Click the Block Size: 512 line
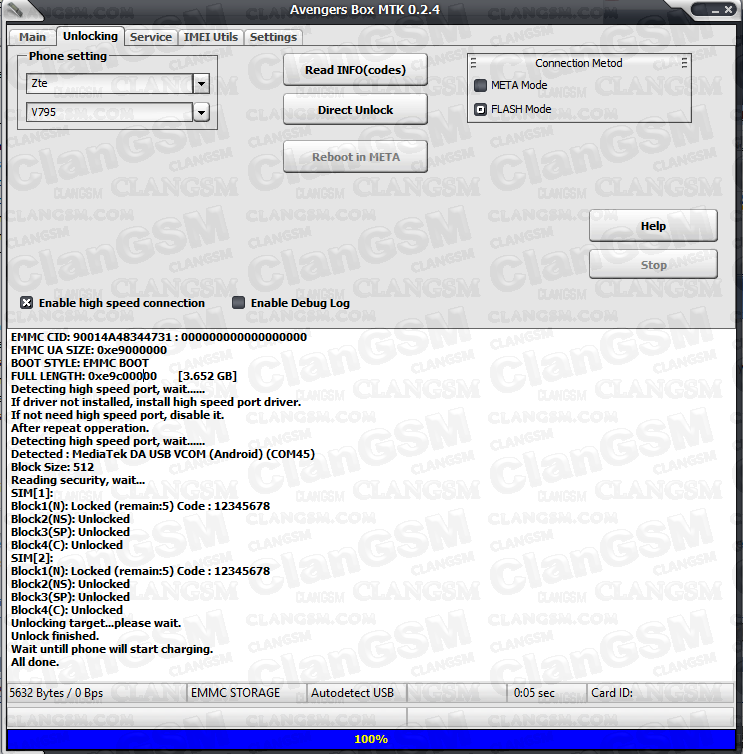Screen dimensions: 743x754 52,467
